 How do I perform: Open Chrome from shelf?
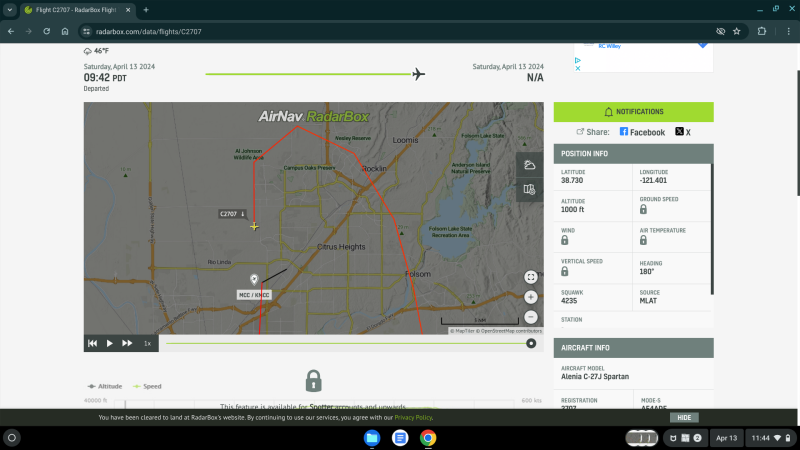pos(428,438)
